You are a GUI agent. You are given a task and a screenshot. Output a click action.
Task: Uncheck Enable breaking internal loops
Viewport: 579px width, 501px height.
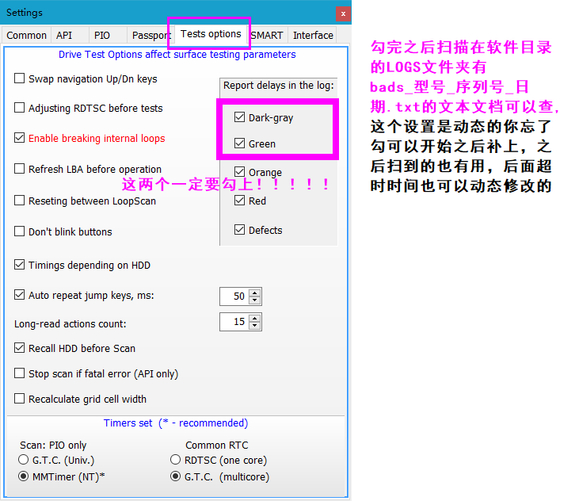19,138
